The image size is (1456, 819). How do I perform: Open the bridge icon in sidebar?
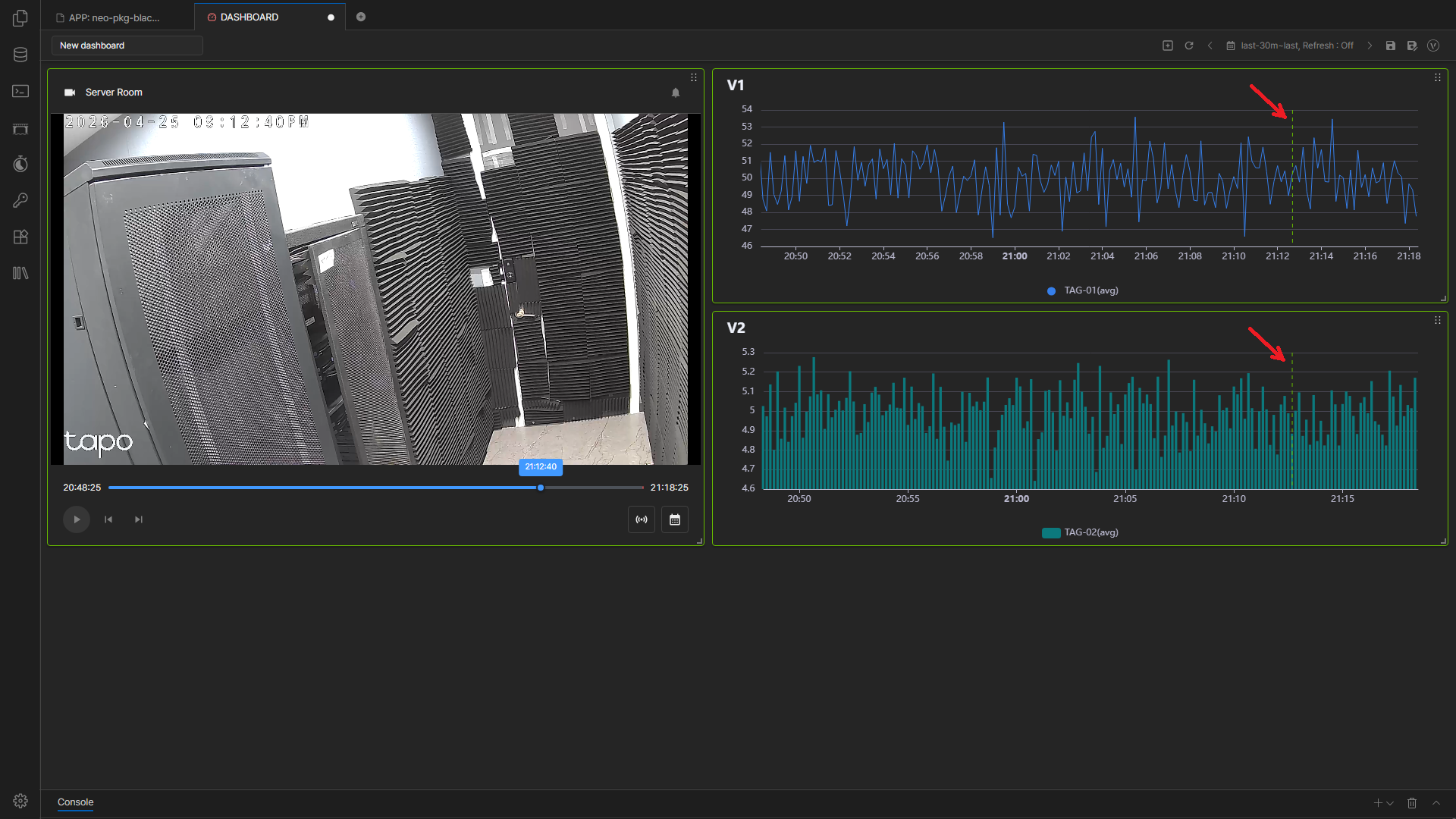coord(20,128)
